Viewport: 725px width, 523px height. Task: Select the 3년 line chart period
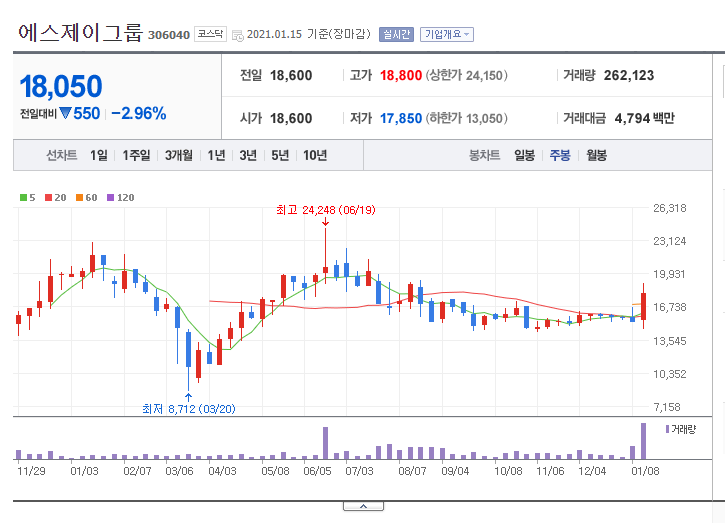pos(248,155)
